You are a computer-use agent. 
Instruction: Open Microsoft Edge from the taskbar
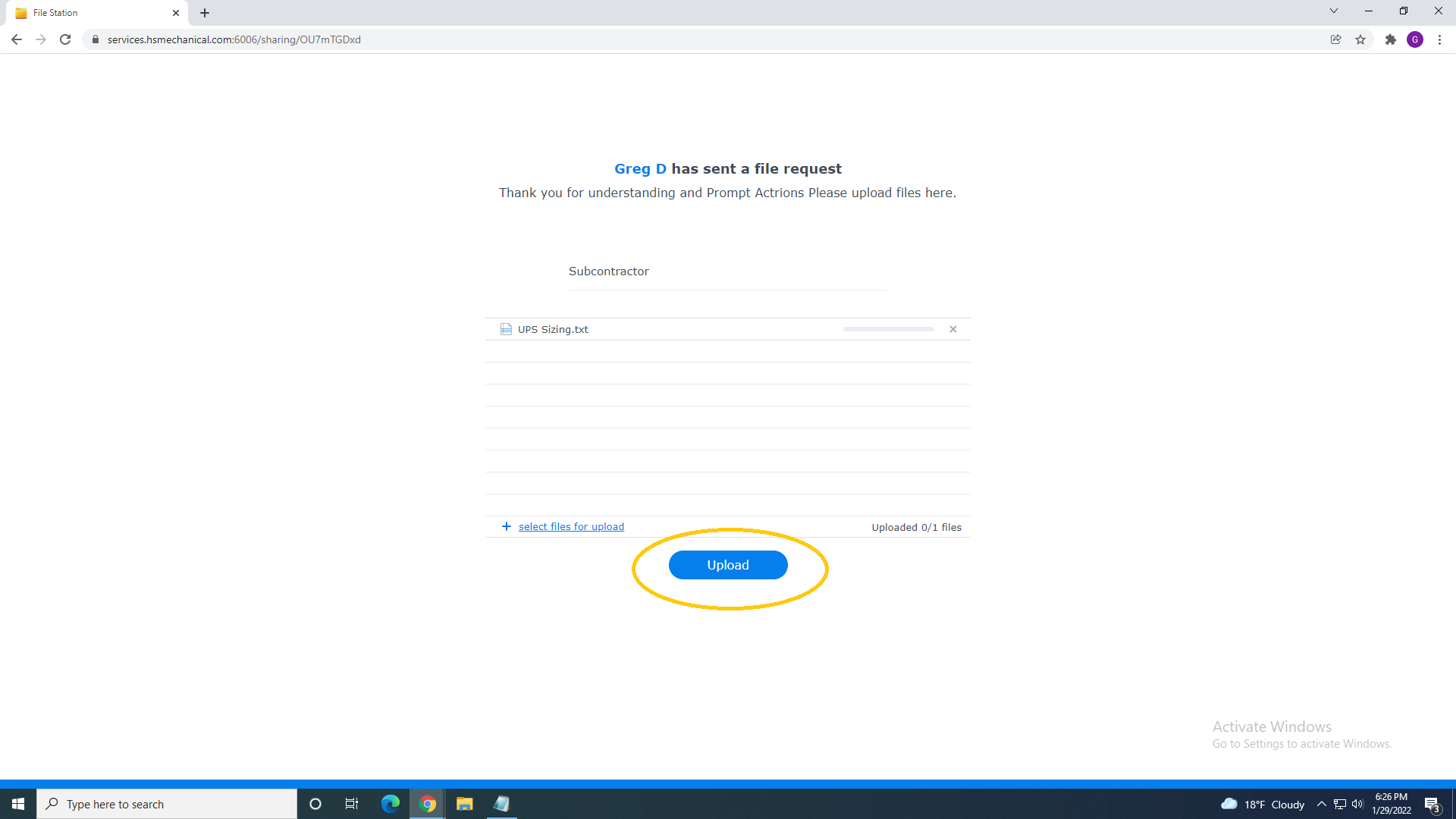[x=390, y=804]
